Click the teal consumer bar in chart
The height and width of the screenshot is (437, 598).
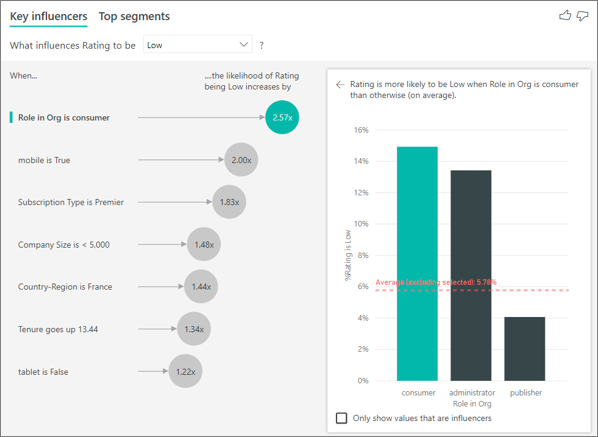(x=417, y=264)
